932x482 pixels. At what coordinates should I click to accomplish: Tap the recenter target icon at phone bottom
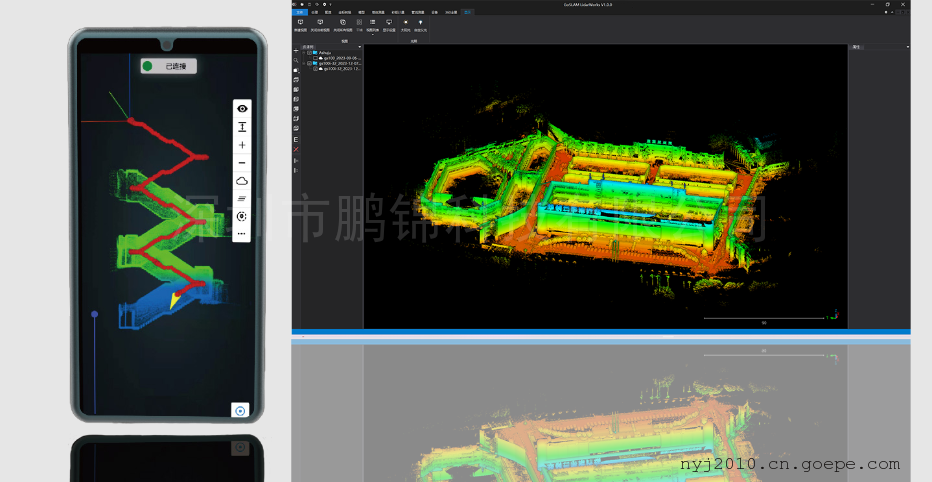(239, 410)
